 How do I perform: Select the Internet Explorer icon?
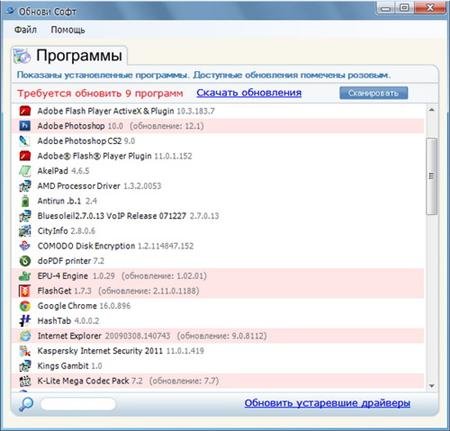point(25,336)
